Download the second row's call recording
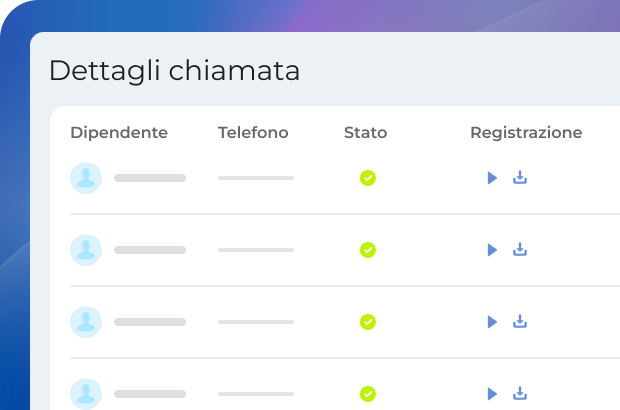Screen dimensions: 620x410 (x=520, y=250)
